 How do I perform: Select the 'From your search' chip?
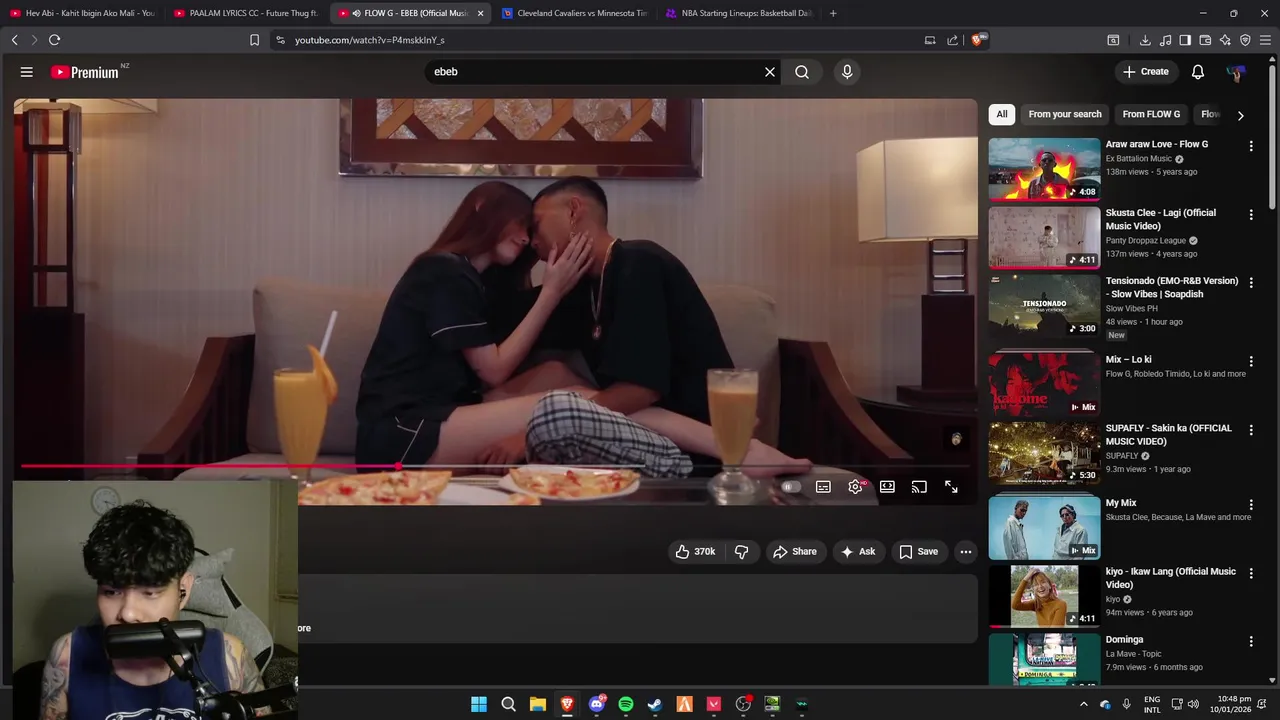[x=1065, y=114]
